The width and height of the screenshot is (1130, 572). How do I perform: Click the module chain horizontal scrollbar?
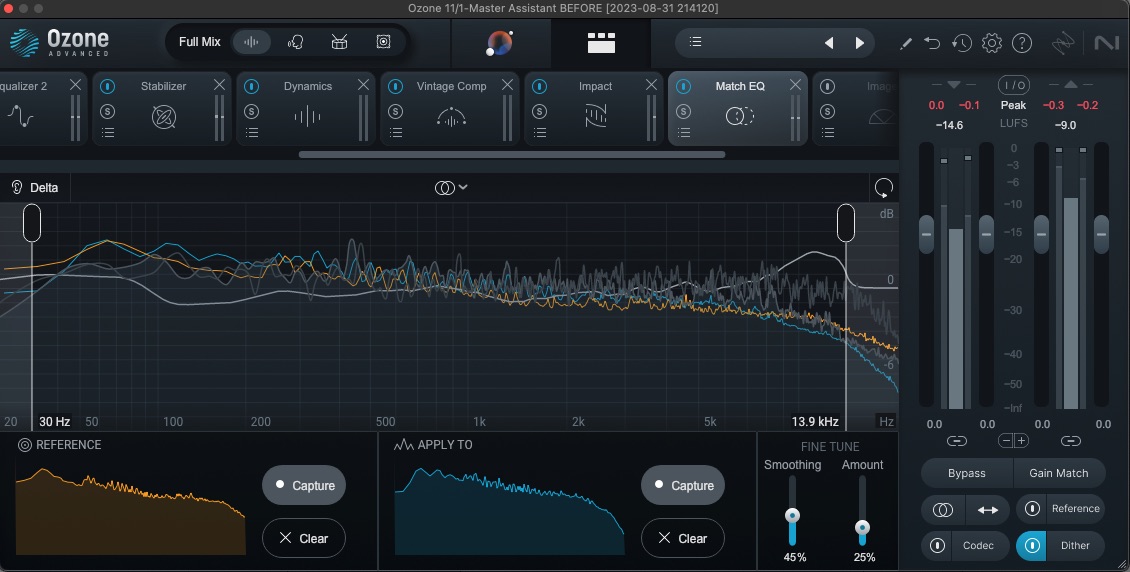point(512,154)
